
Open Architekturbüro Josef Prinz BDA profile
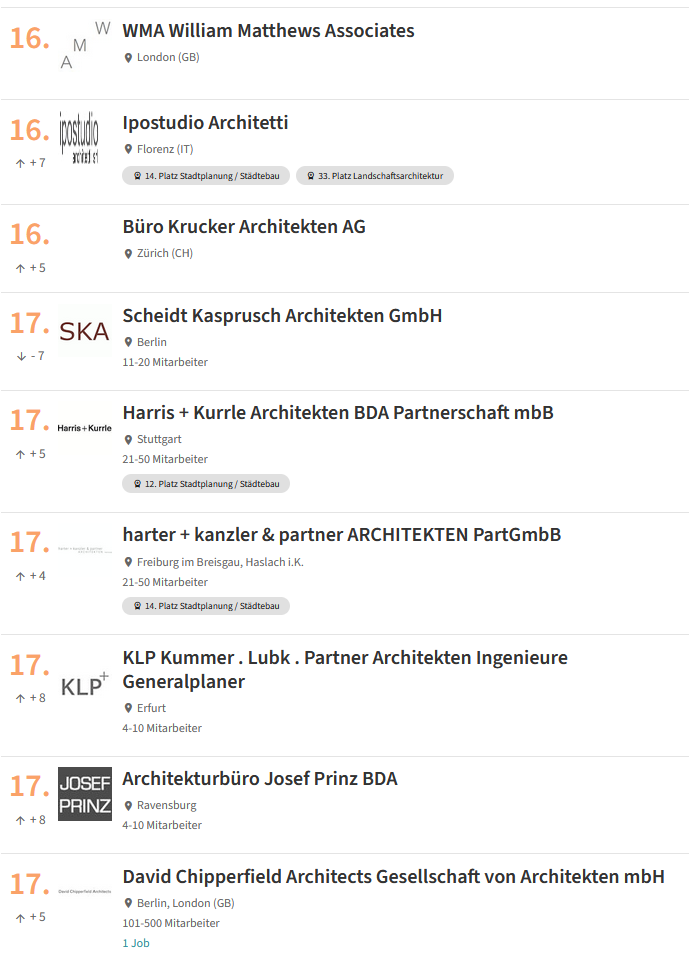[x=260, y=779]
